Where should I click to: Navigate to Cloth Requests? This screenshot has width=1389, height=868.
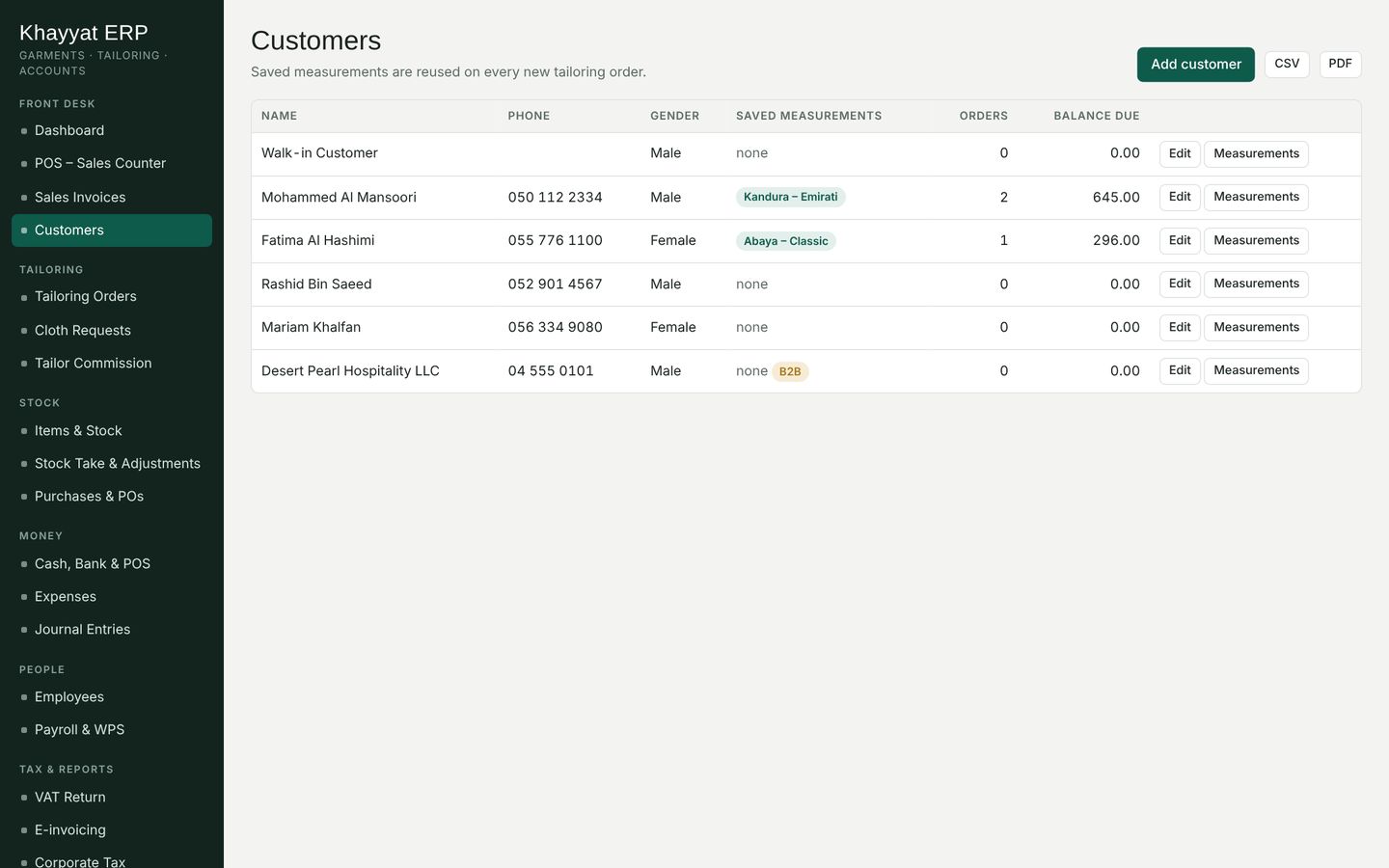[x=112, y=330]
